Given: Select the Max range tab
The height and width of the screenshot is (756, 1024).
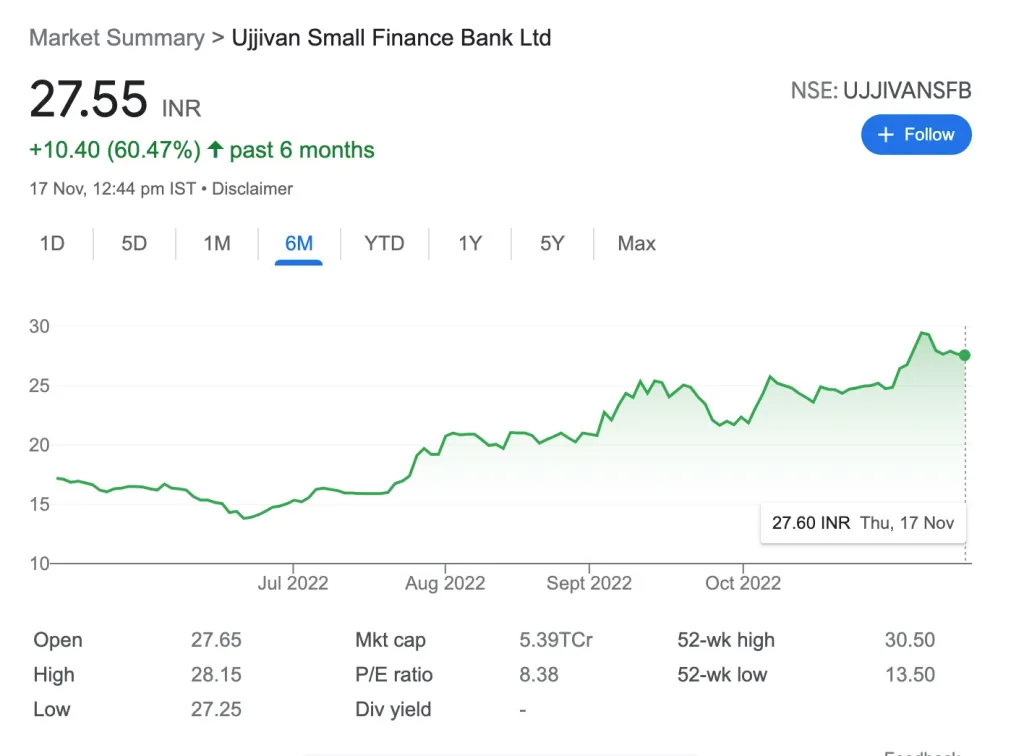Looking at the screenshot, I should point(636,244).
